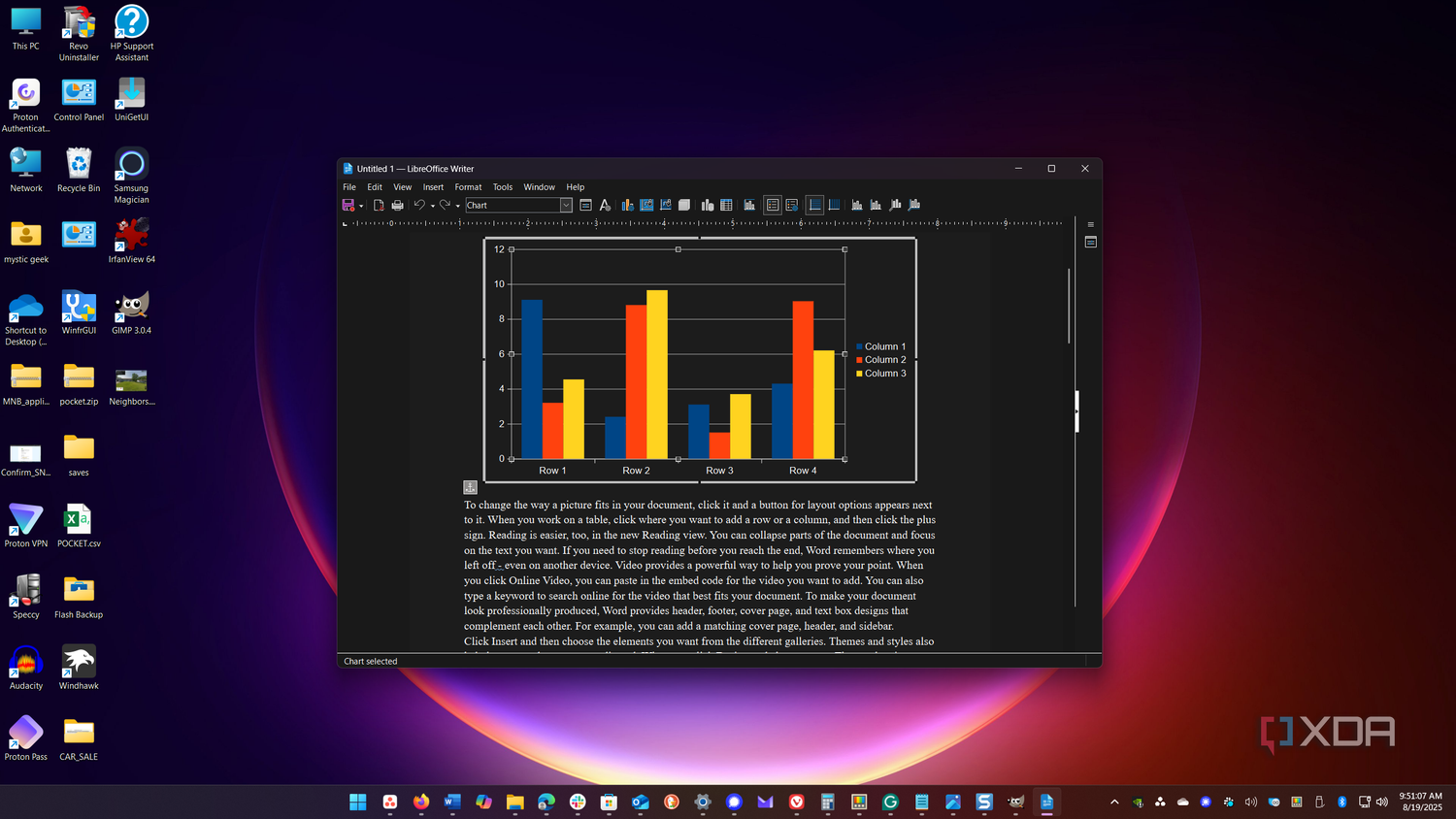Open the Tools menu
The width and height of the screenshot is (1456, 819).
(503, 187)
